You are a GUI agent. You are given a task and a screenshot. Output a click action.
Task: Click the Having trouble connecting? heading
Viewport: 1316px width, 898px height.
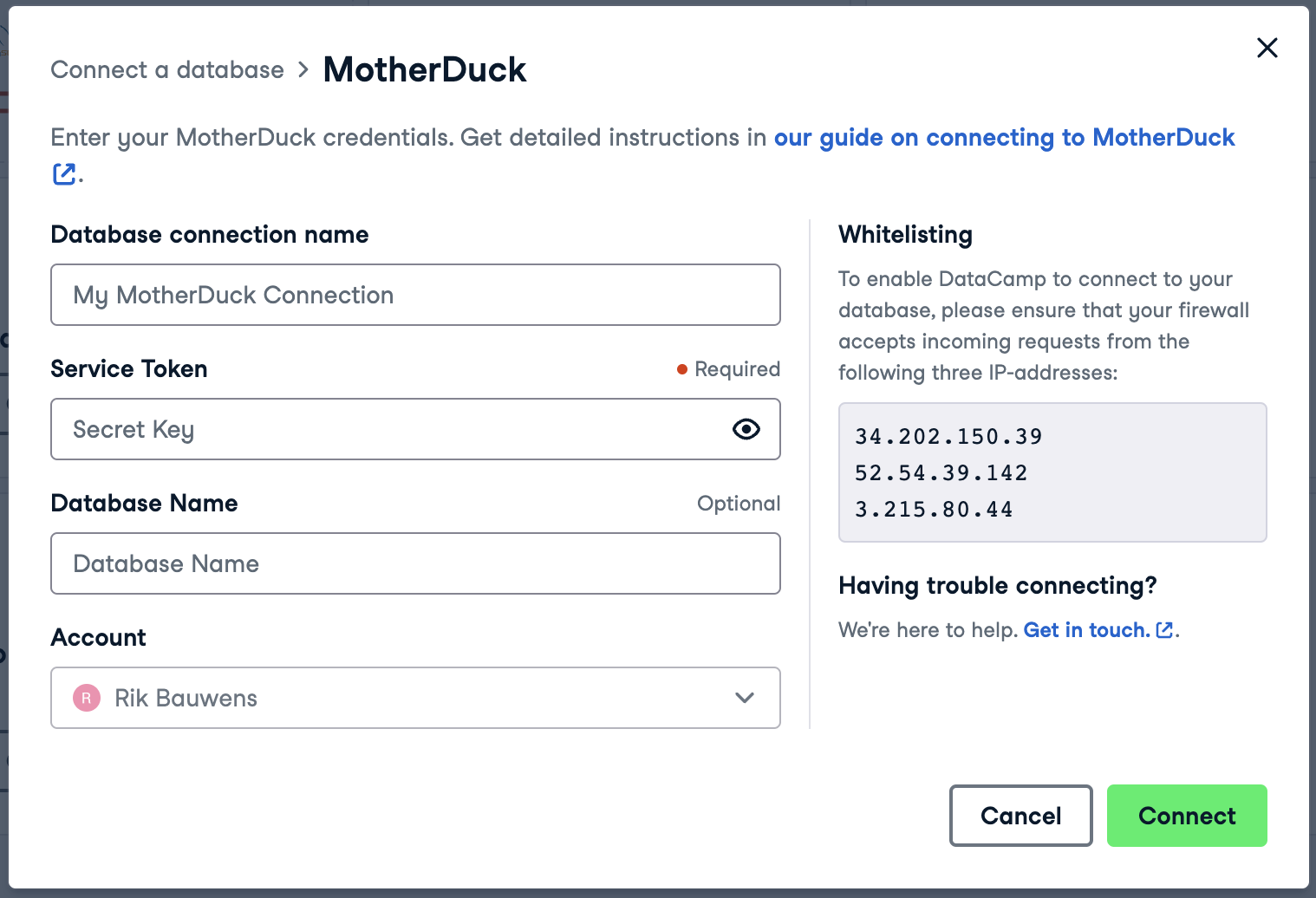[x=997, y=585]
